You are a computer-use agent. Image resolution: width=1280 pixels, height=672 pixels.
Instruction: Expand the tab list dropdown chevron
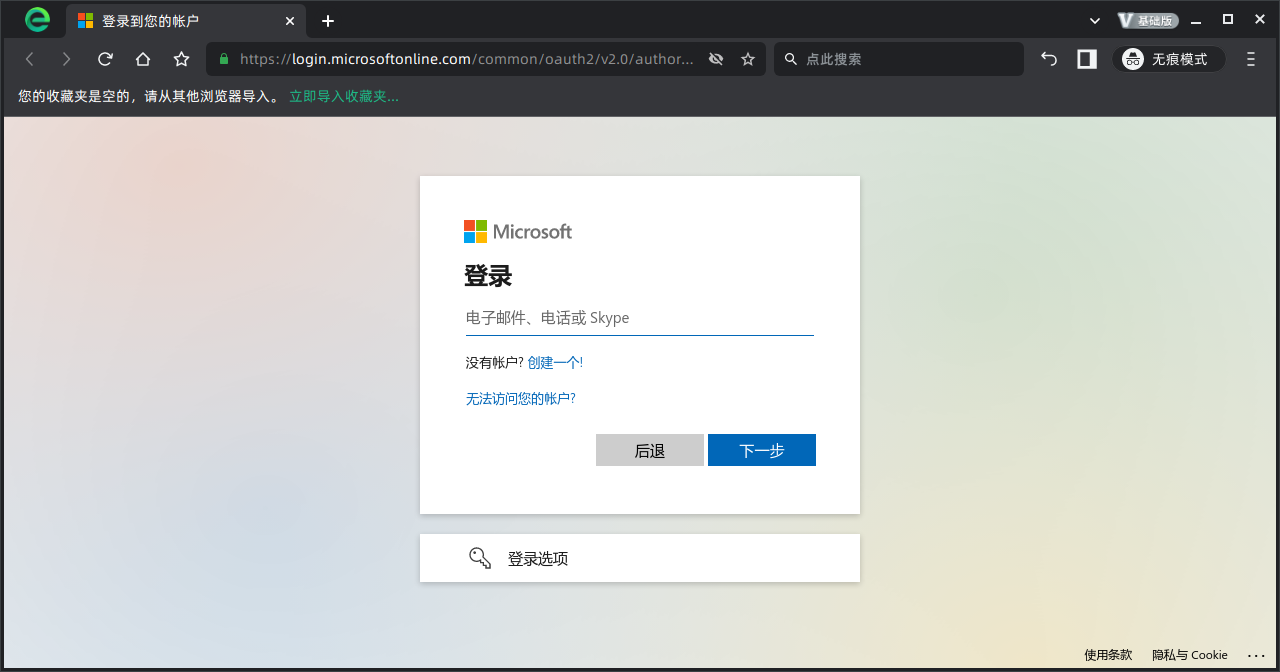click(1095, 20)
